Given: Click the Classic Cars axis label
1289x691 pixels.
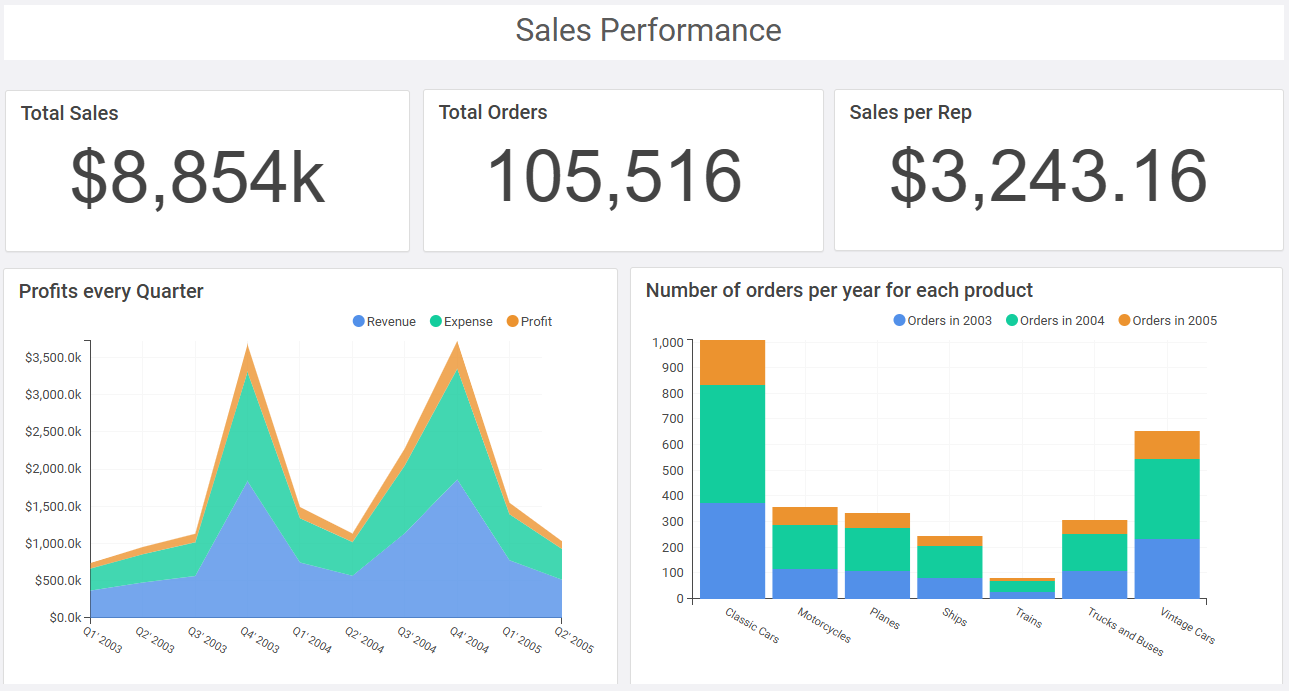Looking at the screenshot, I should click(x=752, y=625).
